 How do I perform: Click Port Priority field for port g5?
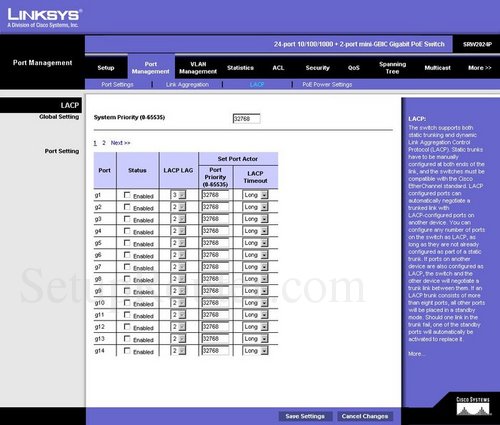tap(215, 243)
